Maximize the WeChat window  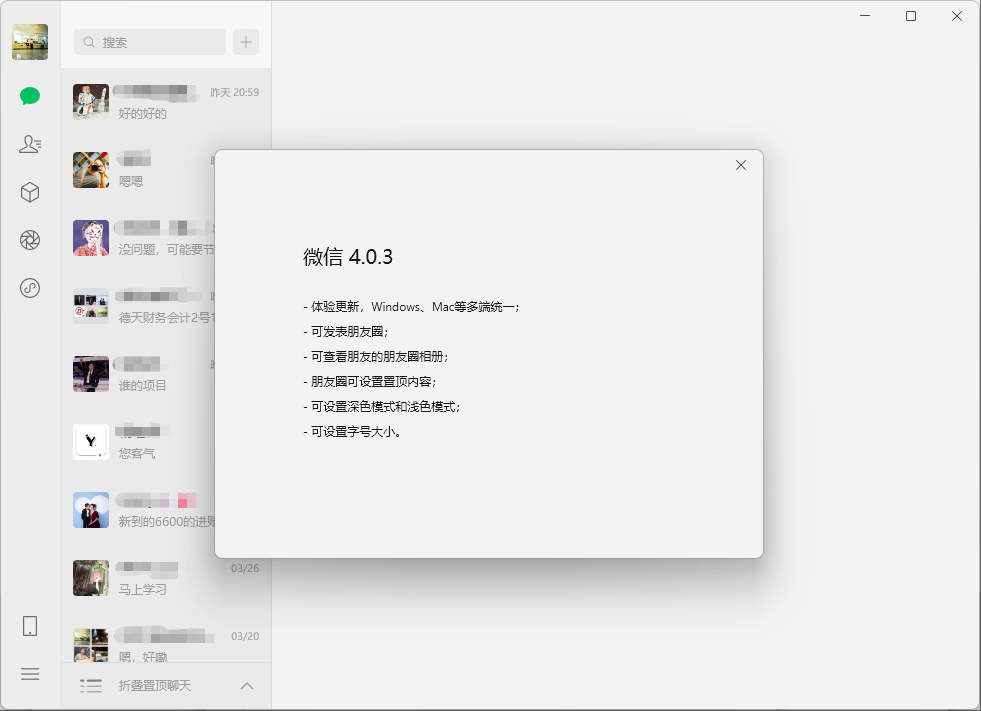point(911,16)
